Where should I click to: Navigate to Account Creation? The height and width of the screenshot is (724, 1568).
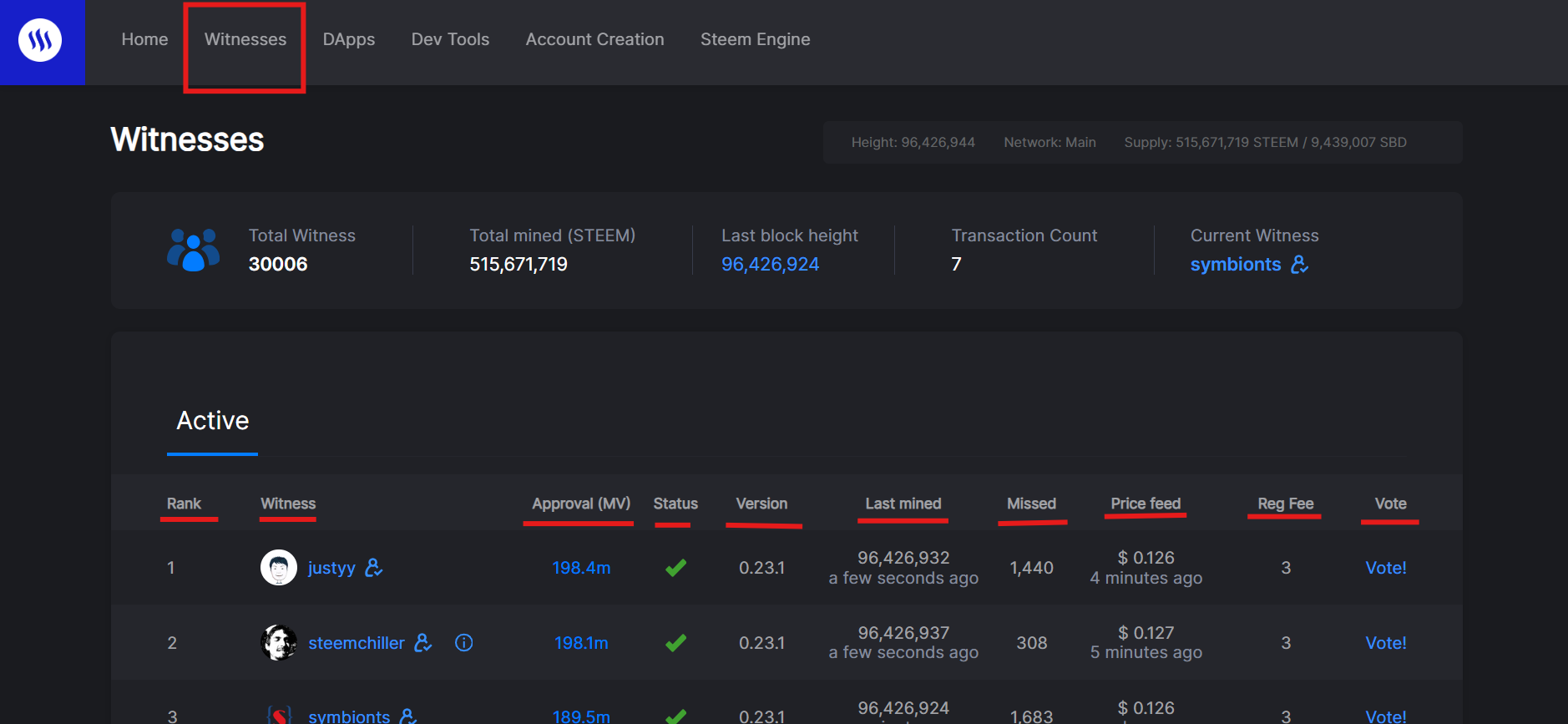click(594, 39)
